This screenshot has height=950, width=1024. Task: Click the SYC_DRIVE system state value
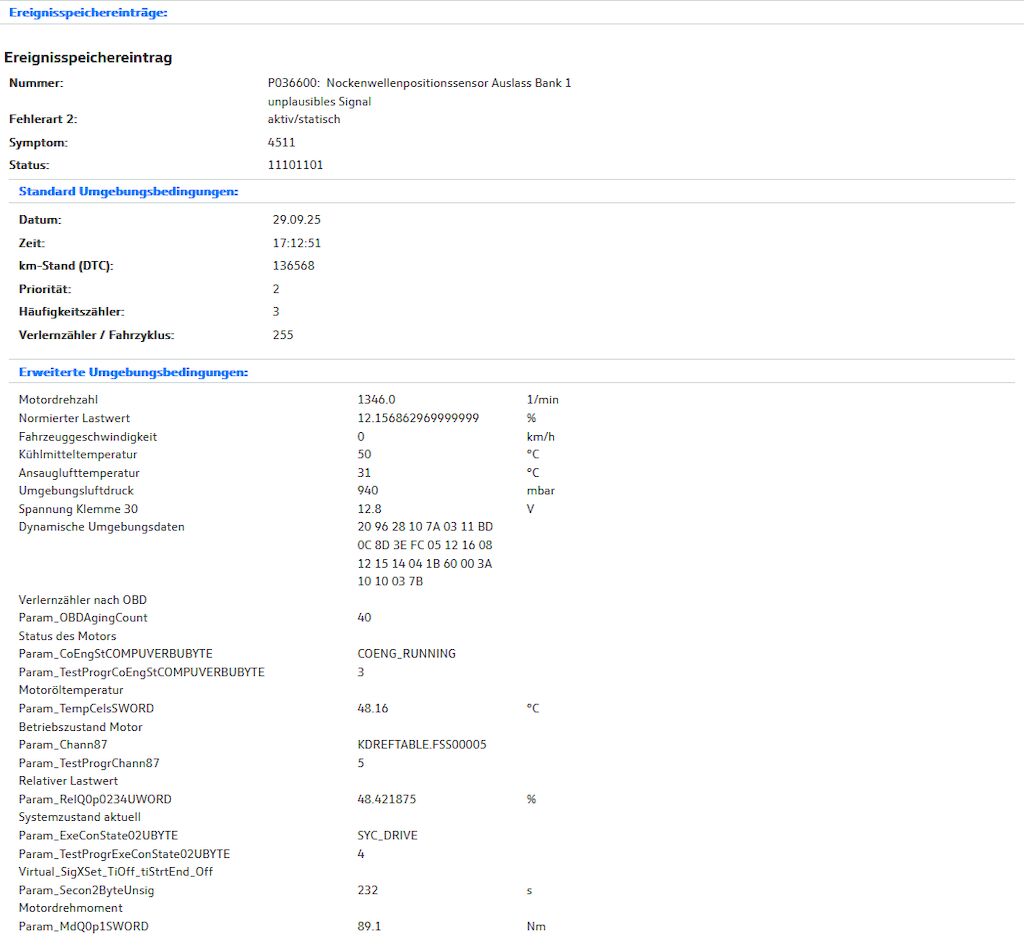tap(387, 835)
